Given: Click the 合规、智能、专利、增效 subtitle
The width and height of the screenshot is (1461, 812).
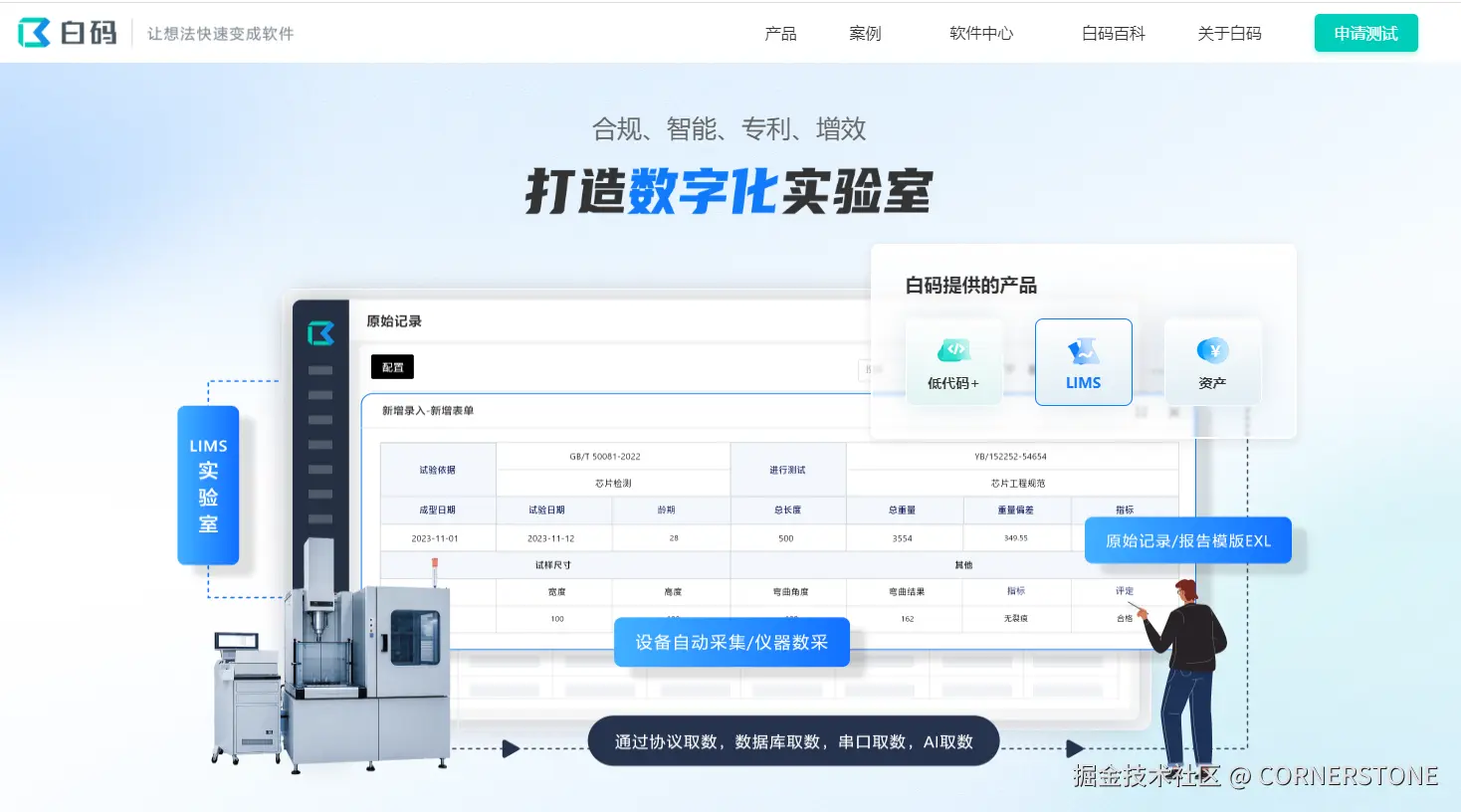Looking at the screenshot, I should (x=729, y=128).
